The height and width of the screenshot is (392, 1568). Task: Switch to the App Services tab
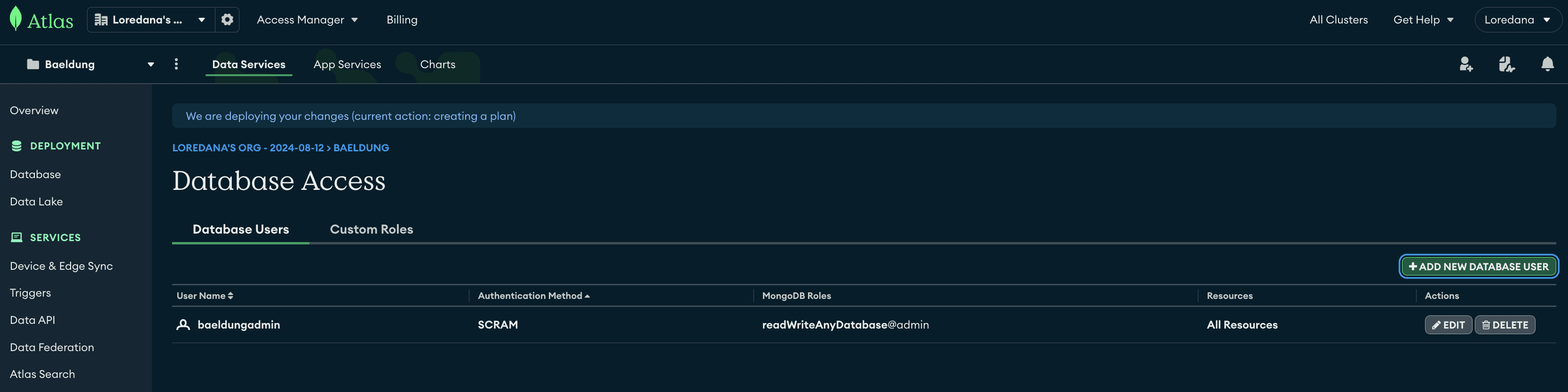[x=347, y=64]
